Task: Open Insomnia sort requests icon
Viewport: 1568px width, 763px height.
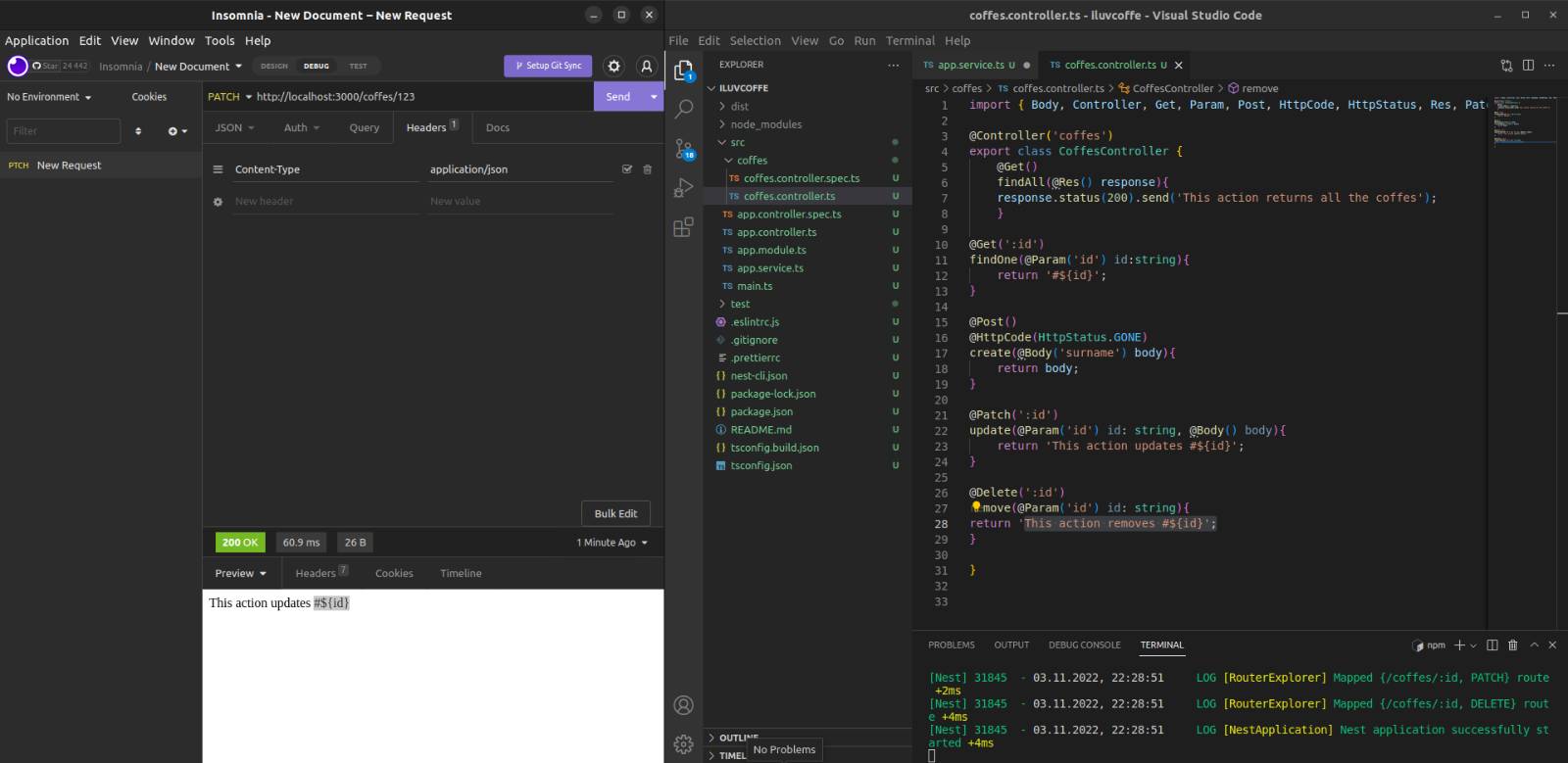Action: [138, 131]
